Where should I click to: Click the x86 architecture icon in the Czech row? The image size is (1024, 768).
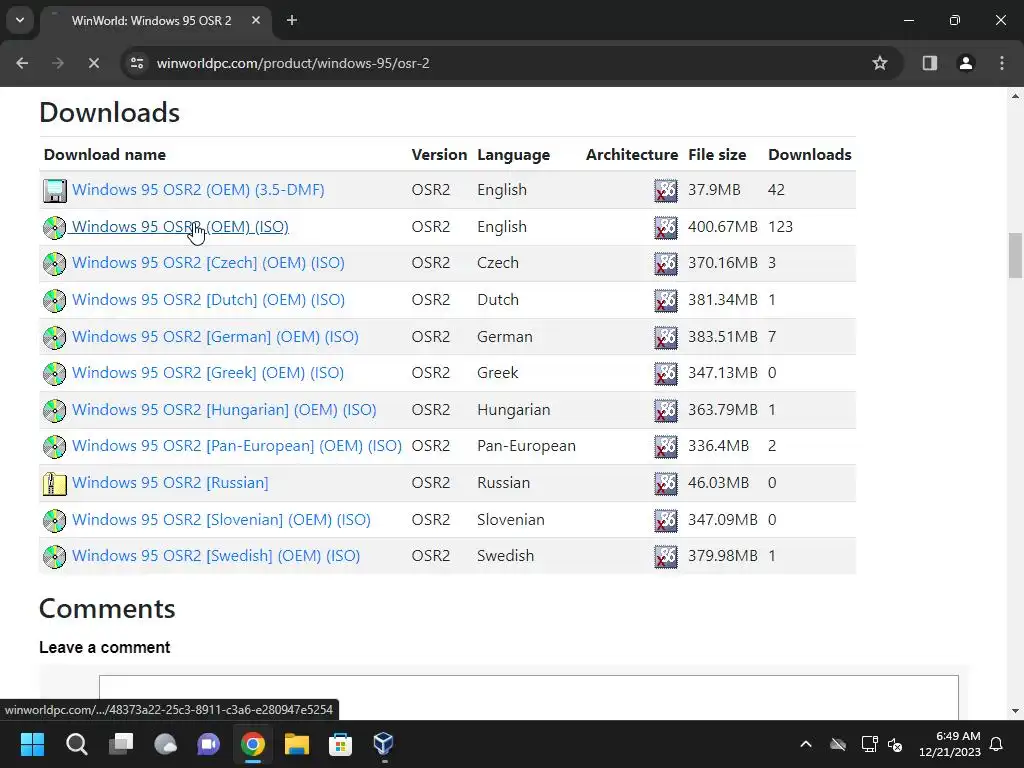click(x=666, y=263)
